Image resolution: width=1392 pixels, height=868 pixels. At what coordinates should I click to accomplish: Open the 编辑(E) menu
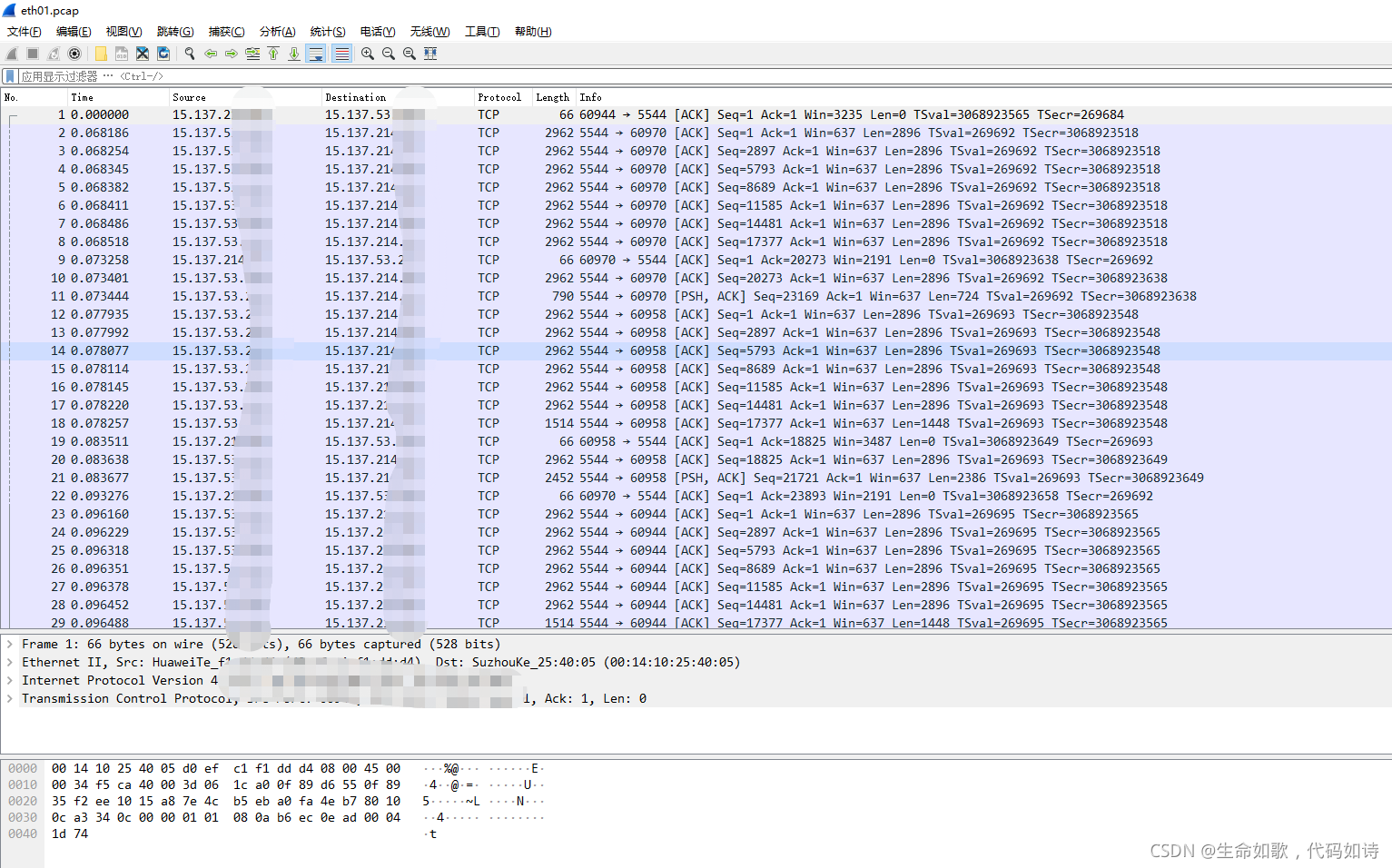(x=74, y=32)
